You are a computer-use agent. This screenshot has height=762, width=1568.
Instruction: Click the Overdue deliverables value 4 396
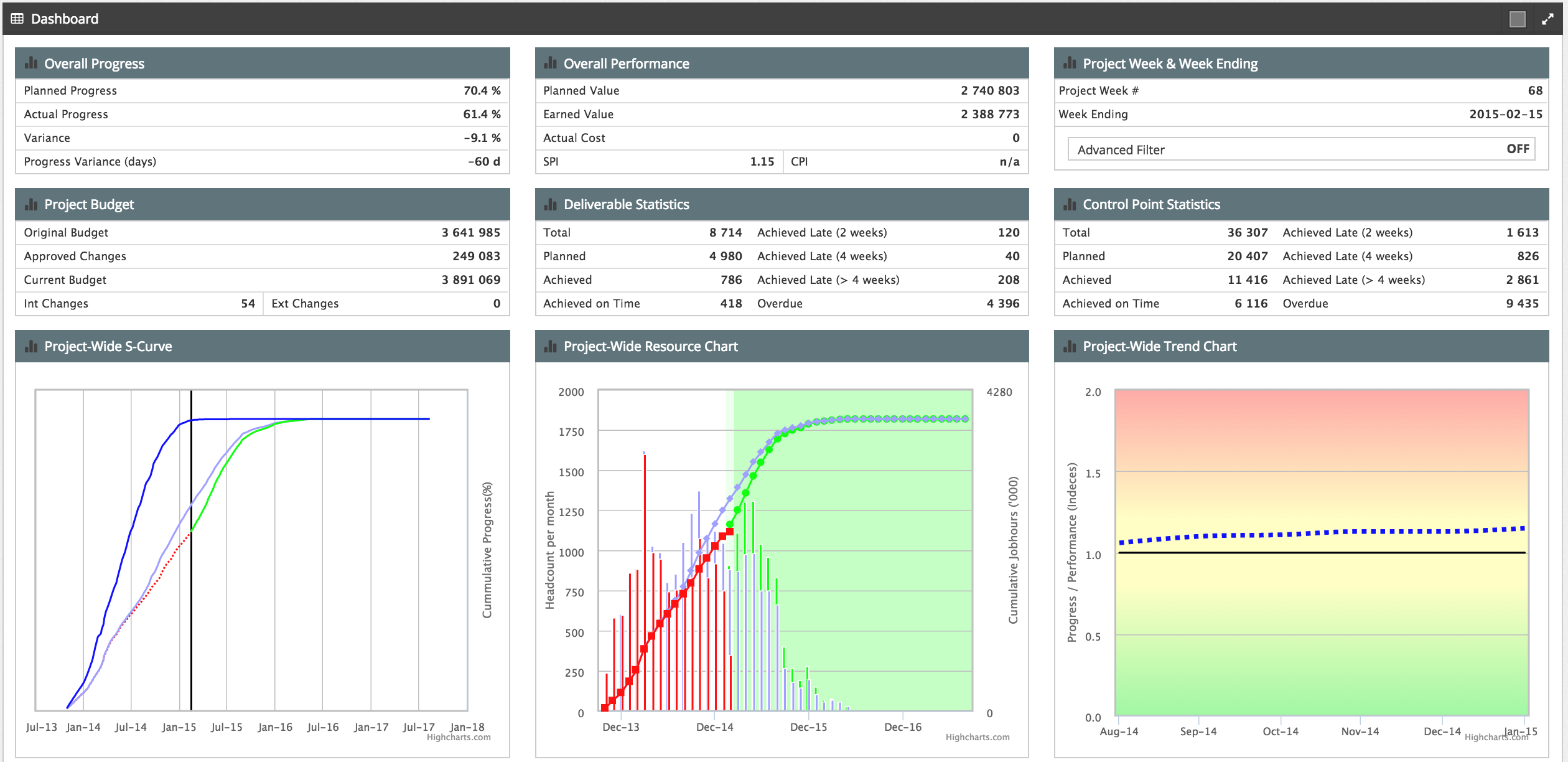coord(1002,303)
